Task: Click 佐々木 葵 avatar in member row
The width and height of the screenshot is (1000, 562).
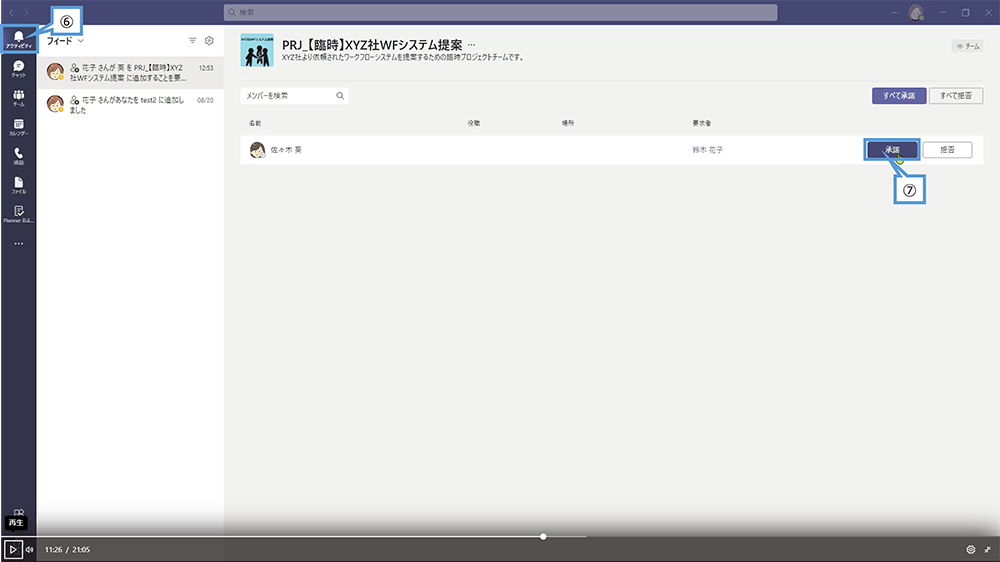Action: coord(257,150)
